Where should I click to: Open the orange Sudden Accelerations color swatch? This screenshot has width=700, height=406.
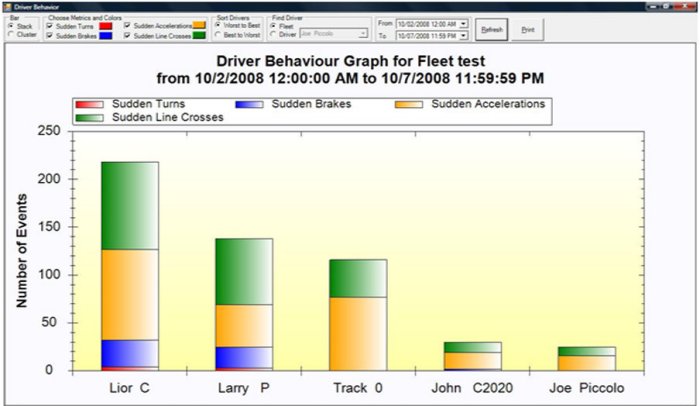199,25
